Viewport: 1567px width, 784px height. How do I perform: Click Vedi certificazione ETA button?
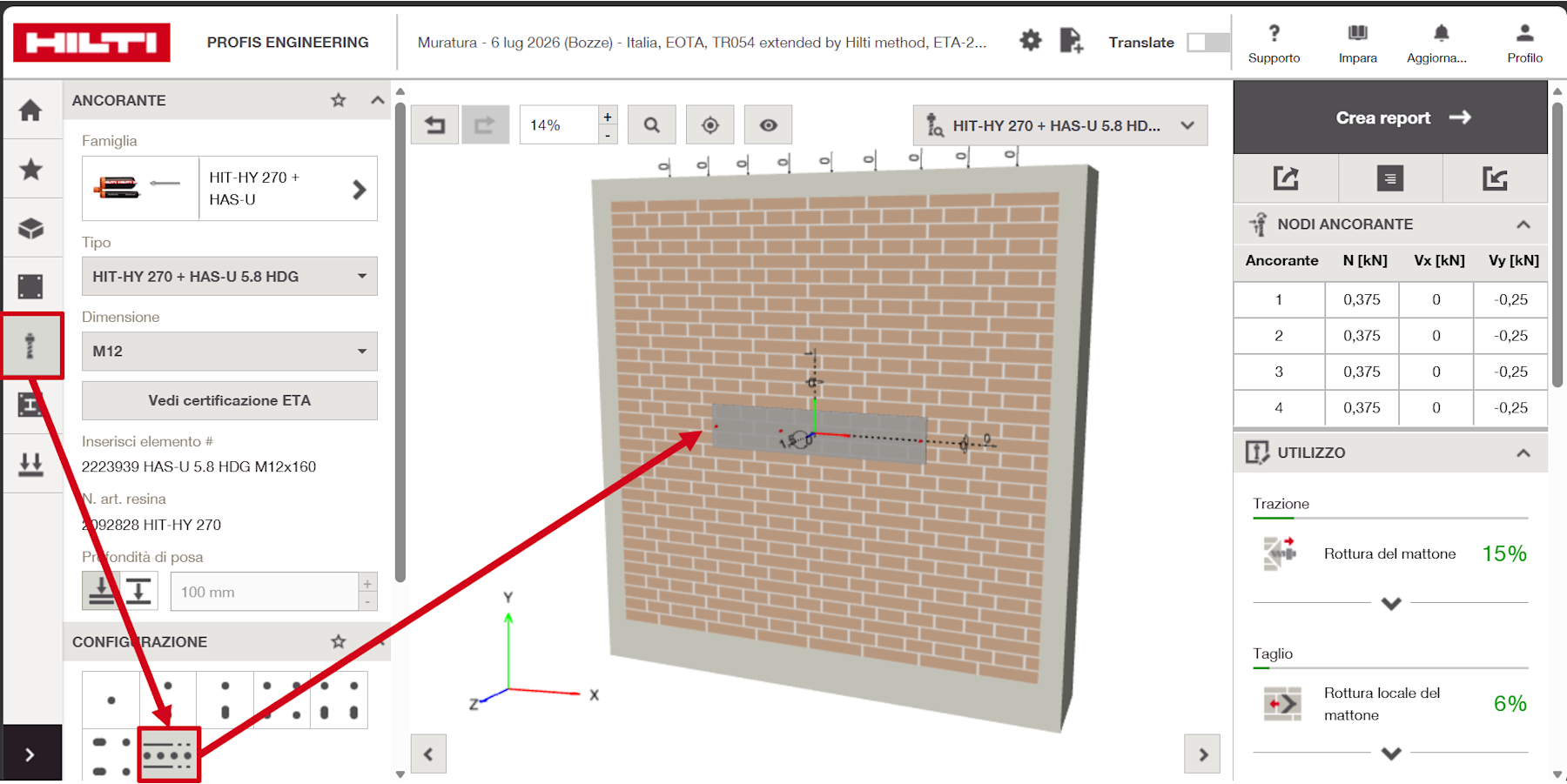pos(230,400)
